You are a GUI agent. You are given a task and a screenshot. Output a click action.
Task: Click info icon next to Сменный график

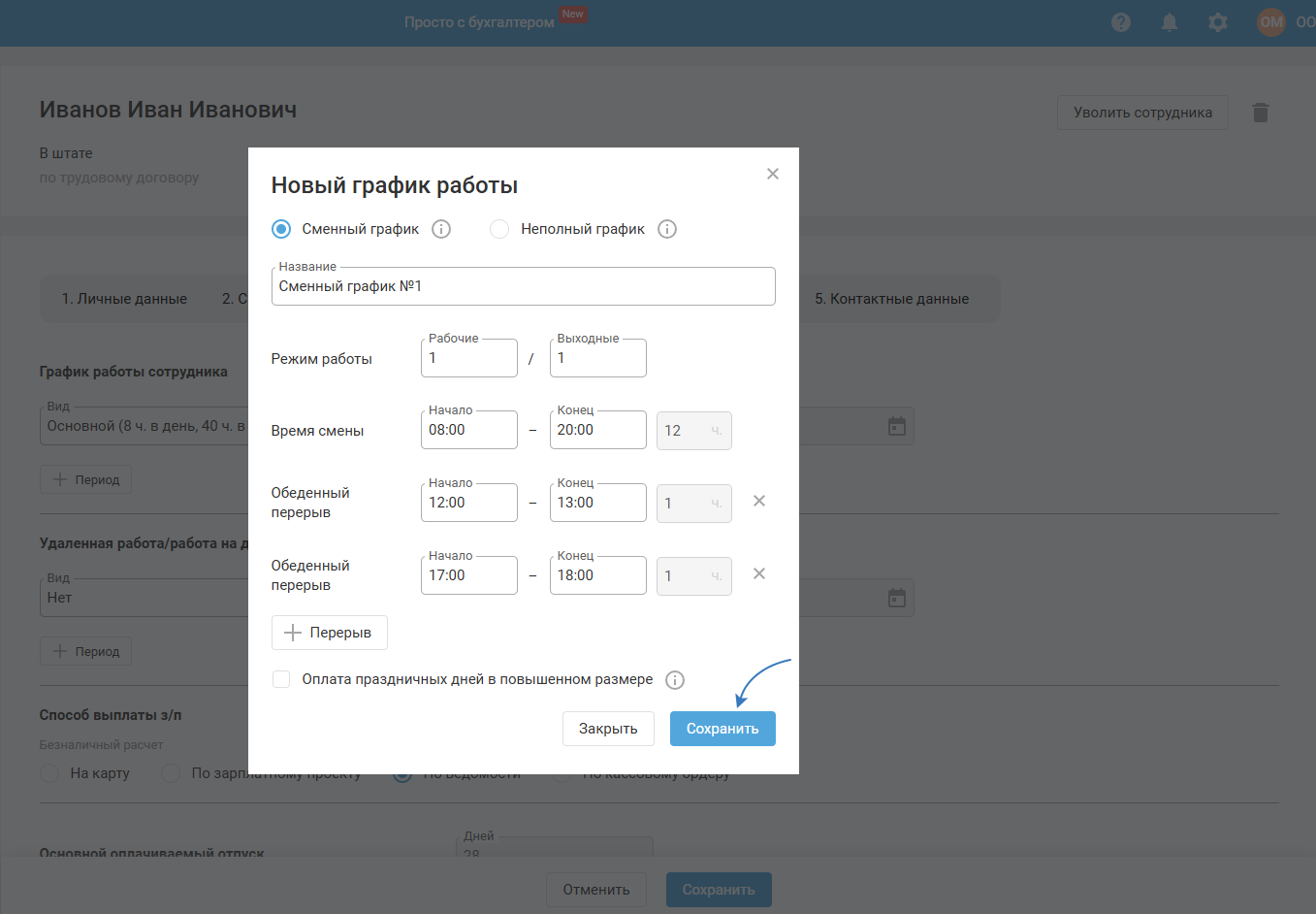click(441, 229)
